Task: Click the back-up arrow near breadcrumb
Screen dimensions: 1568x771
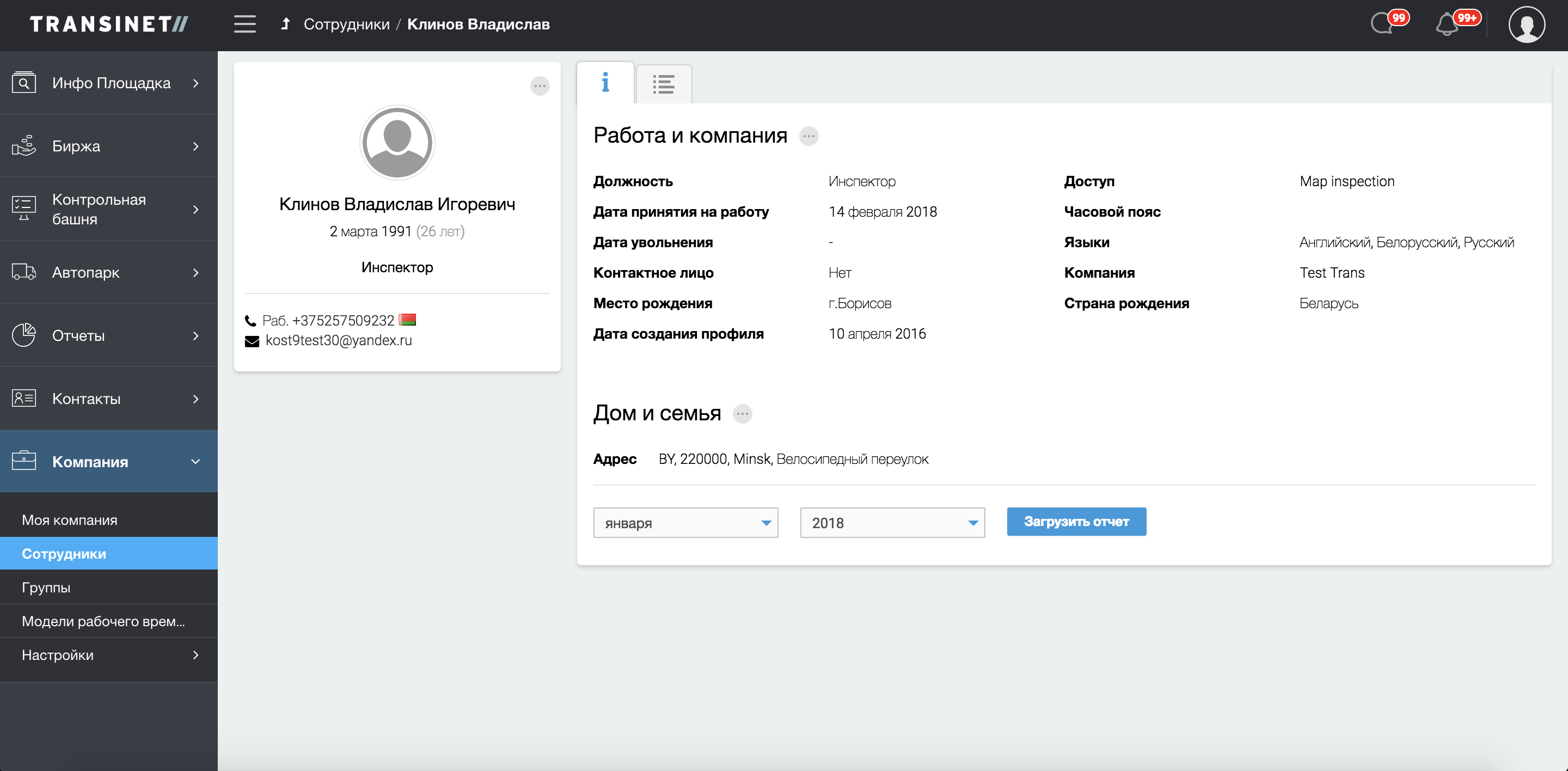Action: (x=285, y=25)
